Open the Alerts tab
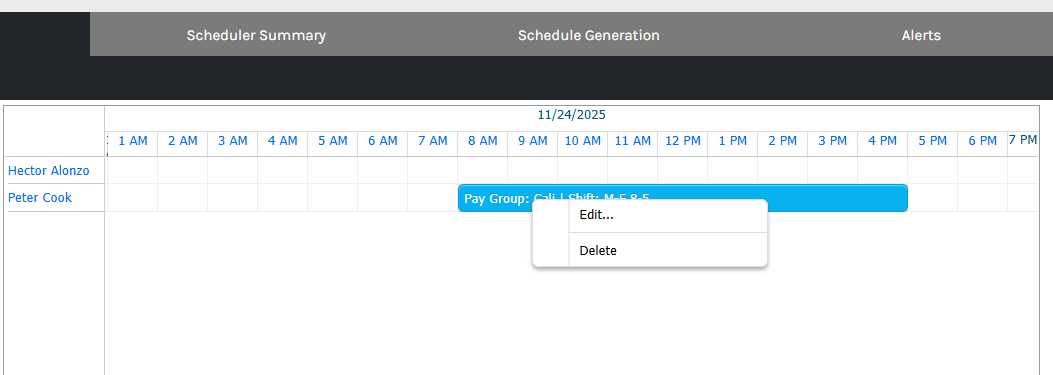Screen dimensions: 1053x375 point(921,36)
